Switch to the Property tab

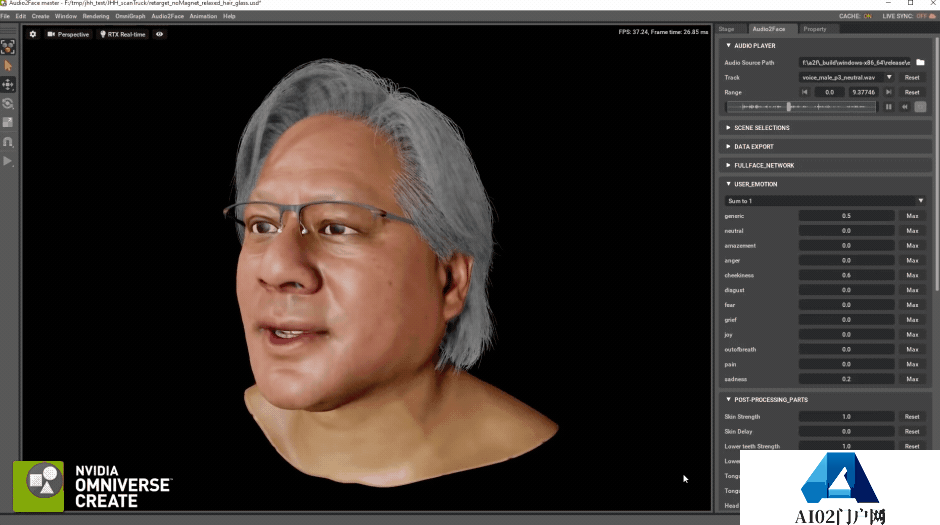[814, 29]
